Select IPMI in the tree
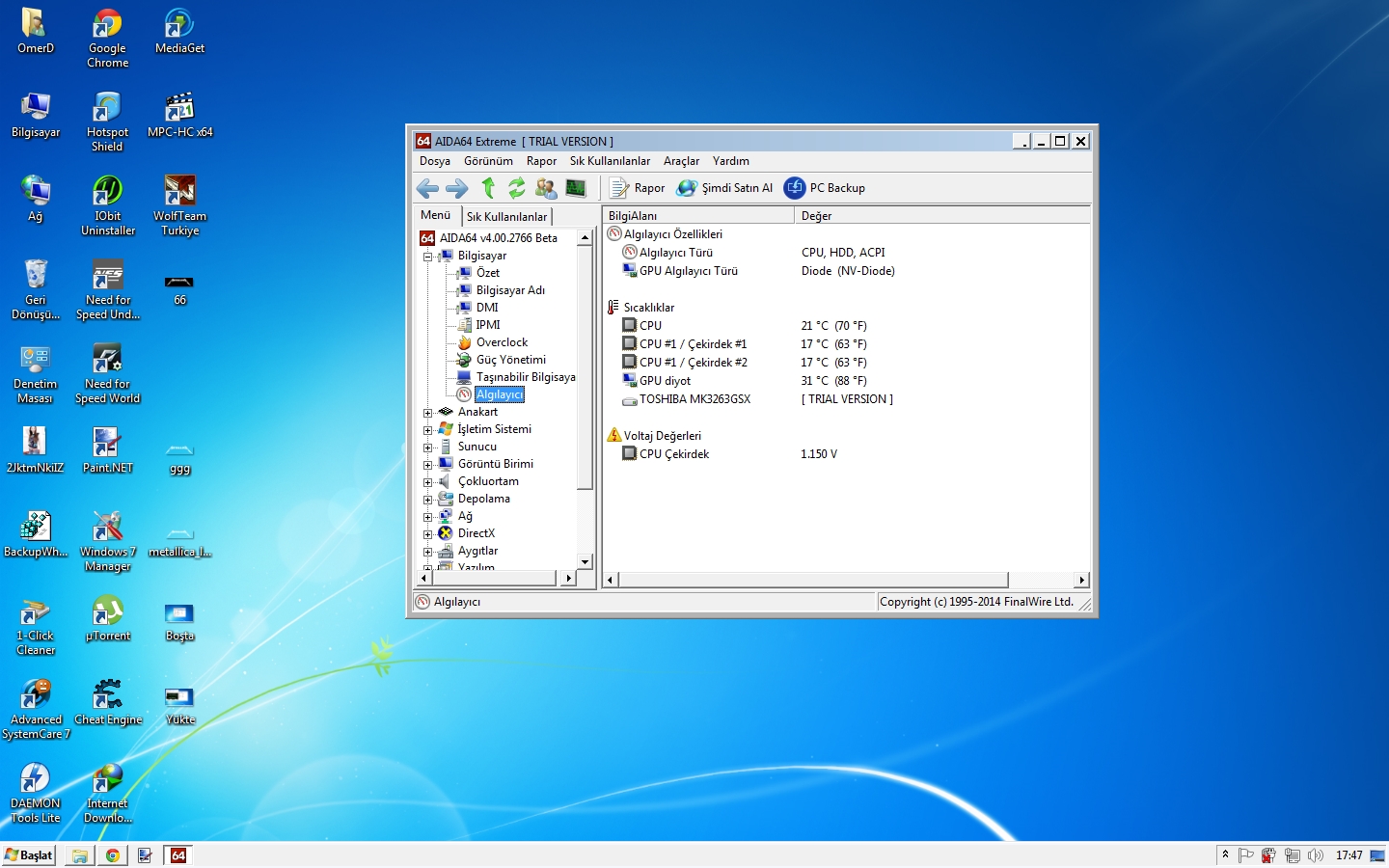Image resolution: width=1389 pixels, height=868 pixels. [488, 325]
